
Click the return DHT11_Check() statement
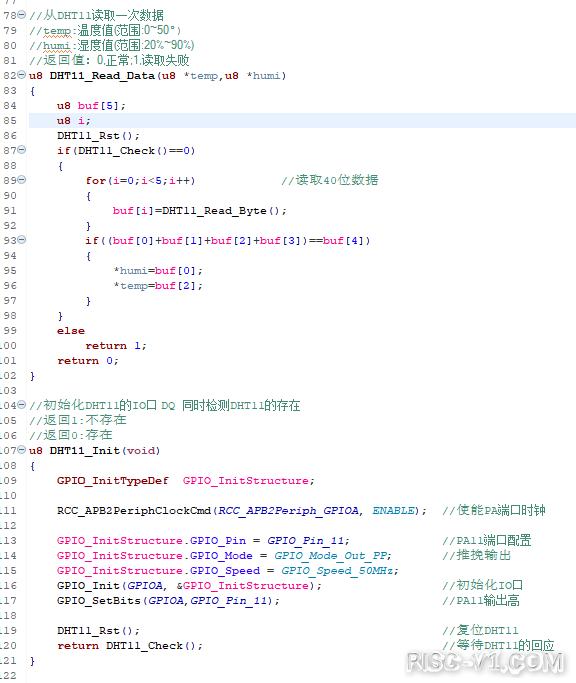(x=130, y=646)
